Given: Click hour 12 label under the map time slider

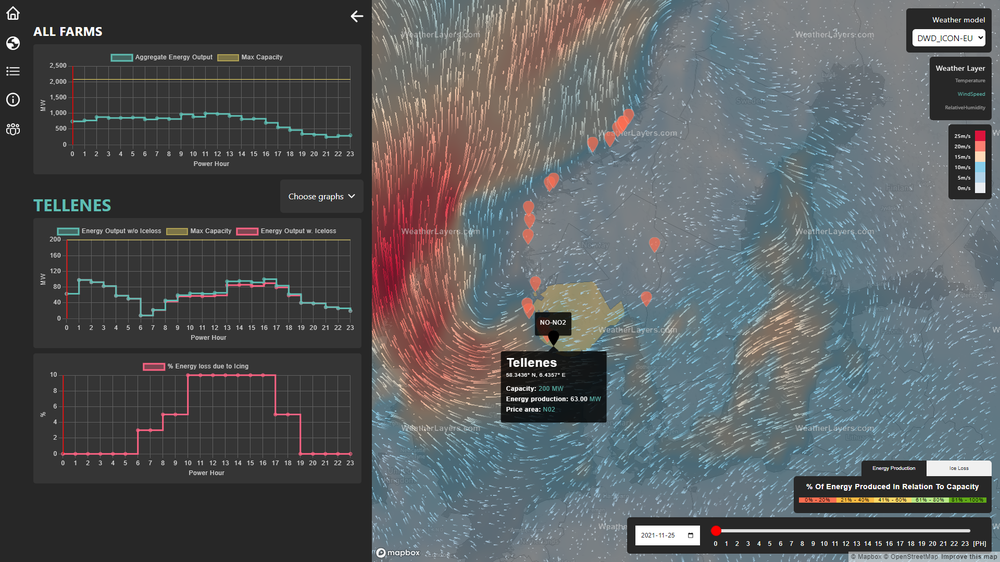Looking at the screenshot, I should click(x=846, y=544).
